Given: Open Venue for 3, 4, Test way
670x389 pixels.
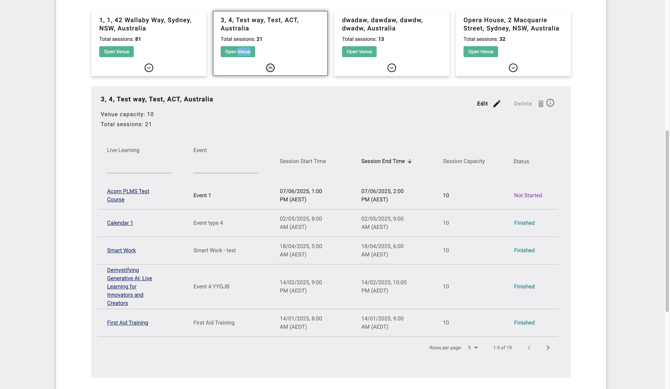Looking at the screenshot, I should [238, 52].
